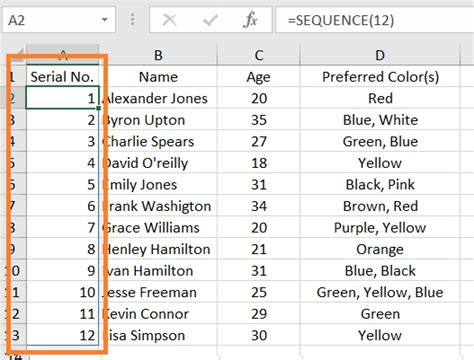Select column D header
The image size is (474, 360).
click(380, 55)
